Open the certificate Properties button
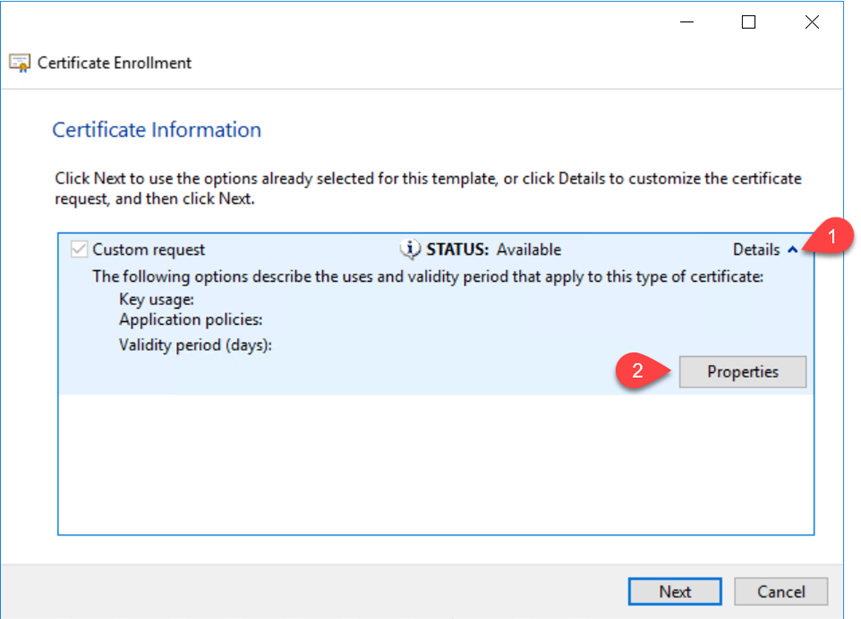Screen dimensions: 861x619 [x=742, y=372]
